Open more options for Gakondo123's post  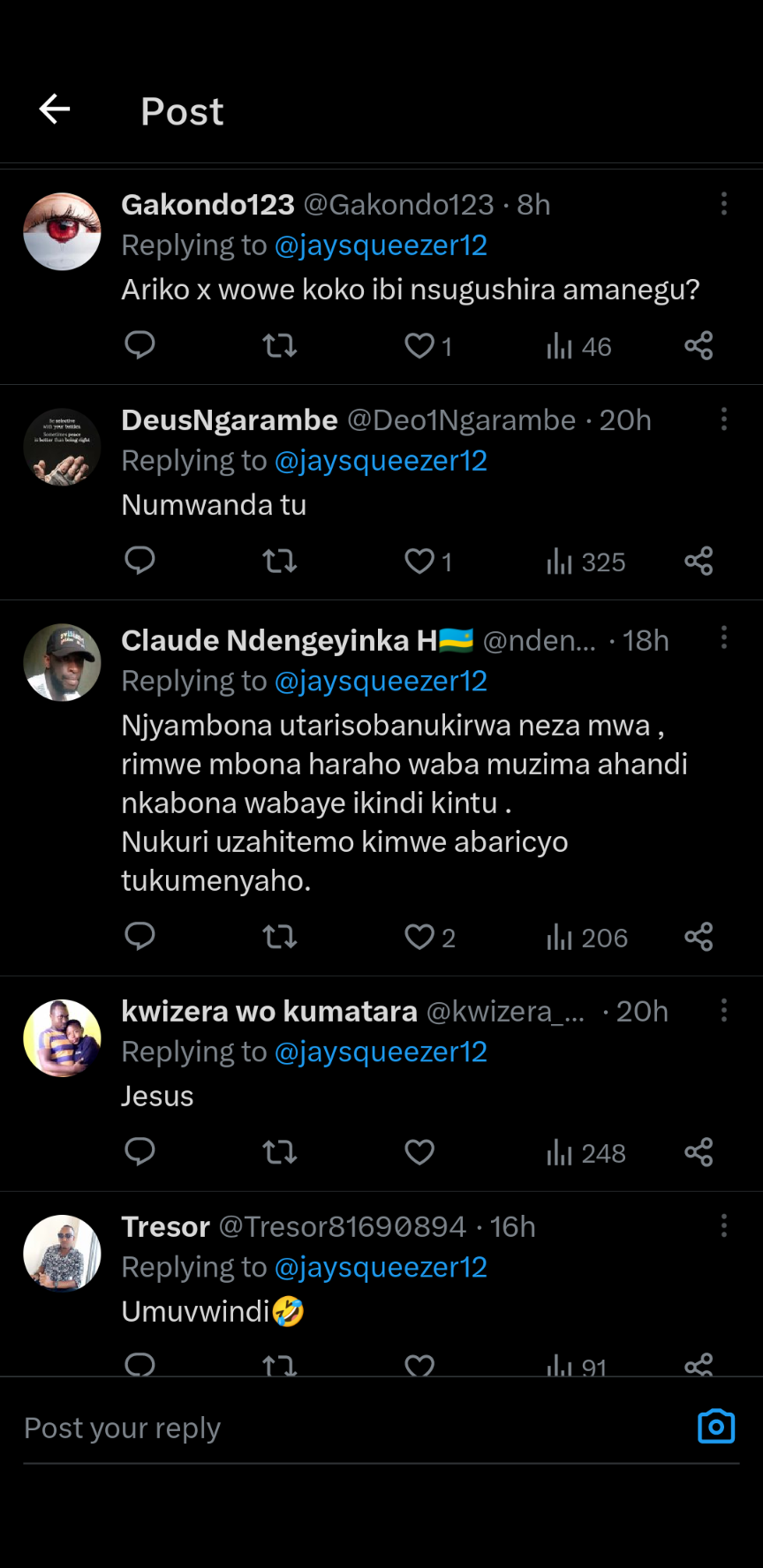[x=724, y=204]
